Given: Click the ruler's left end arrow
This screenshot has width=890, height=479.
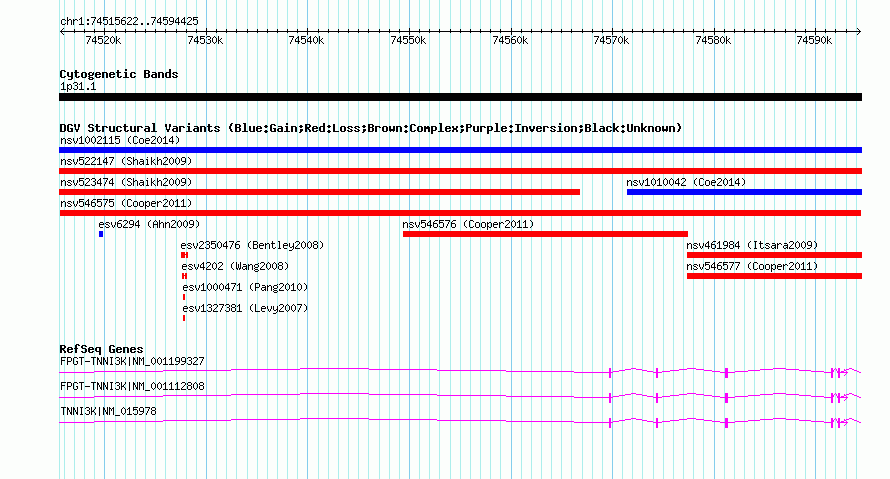Looking at the screenshot, I should [x=62, y=32].
